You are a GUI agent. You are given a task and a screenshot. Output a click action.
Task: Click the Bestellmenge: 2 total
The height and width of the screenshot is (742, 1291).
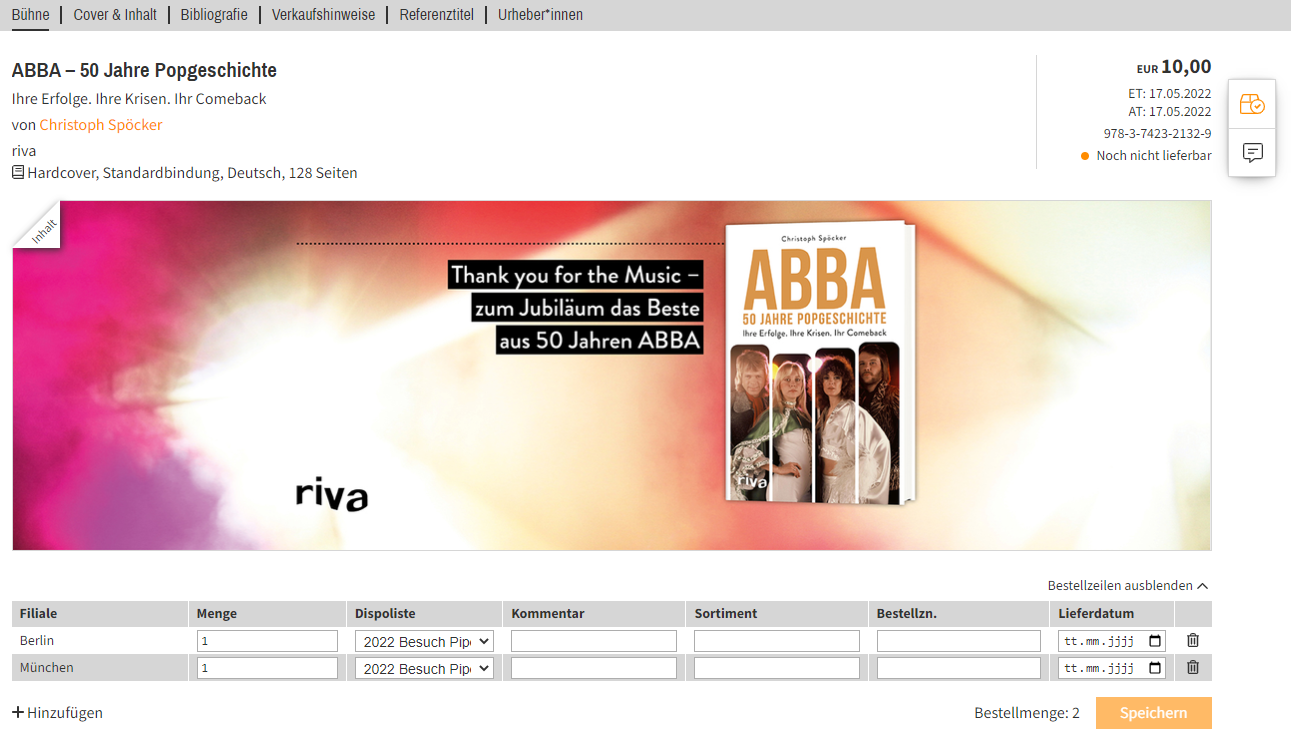(1027, 713)
